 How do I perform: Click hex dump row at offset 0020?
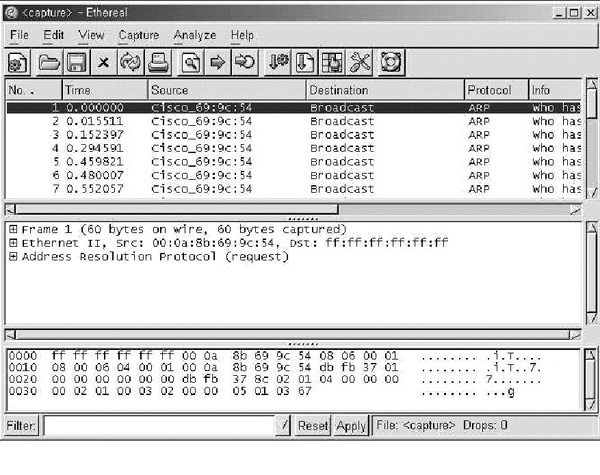point(275,380)
